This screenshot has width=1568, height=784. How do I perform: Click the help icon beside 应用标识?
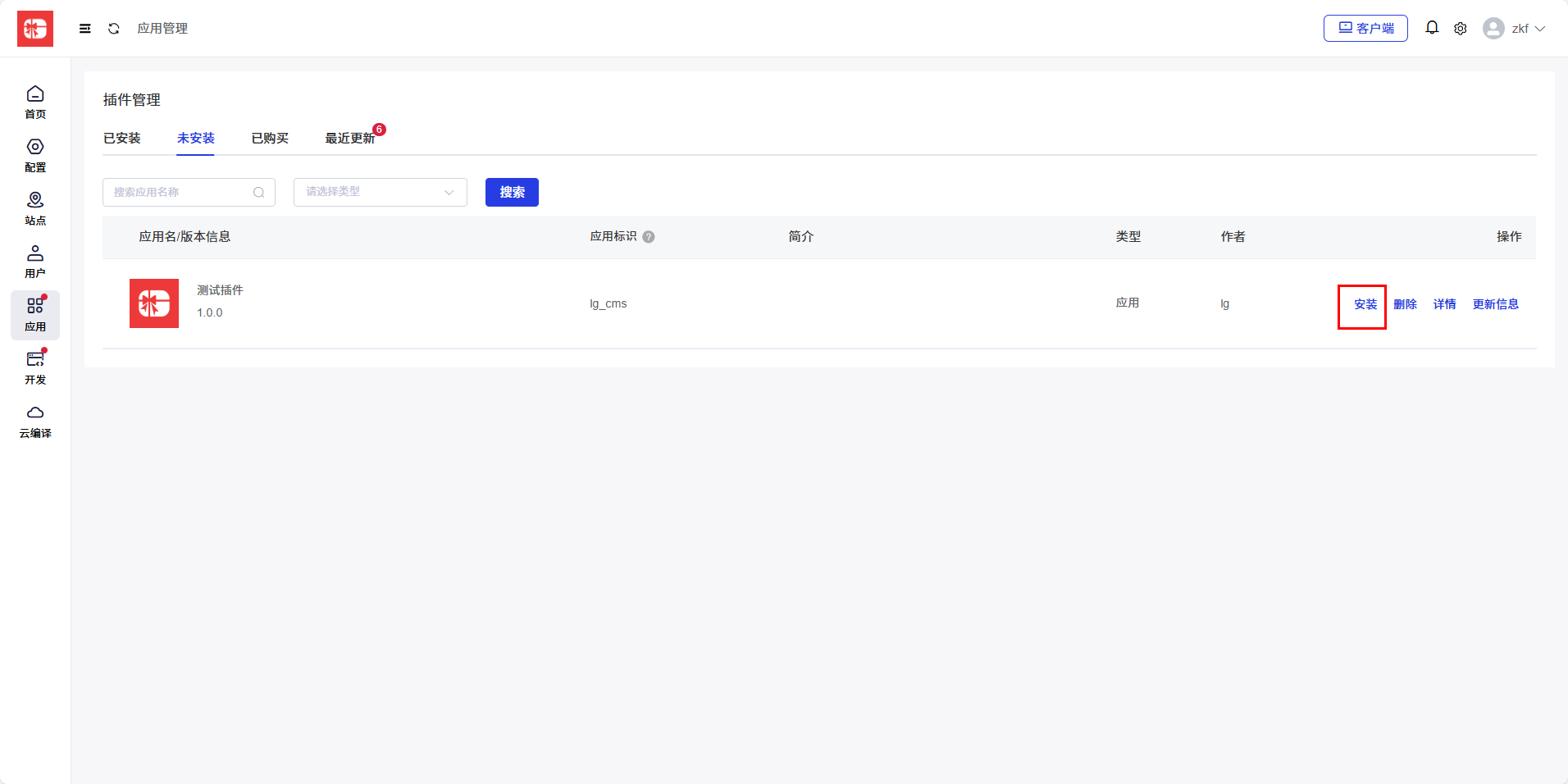point(649,237)
